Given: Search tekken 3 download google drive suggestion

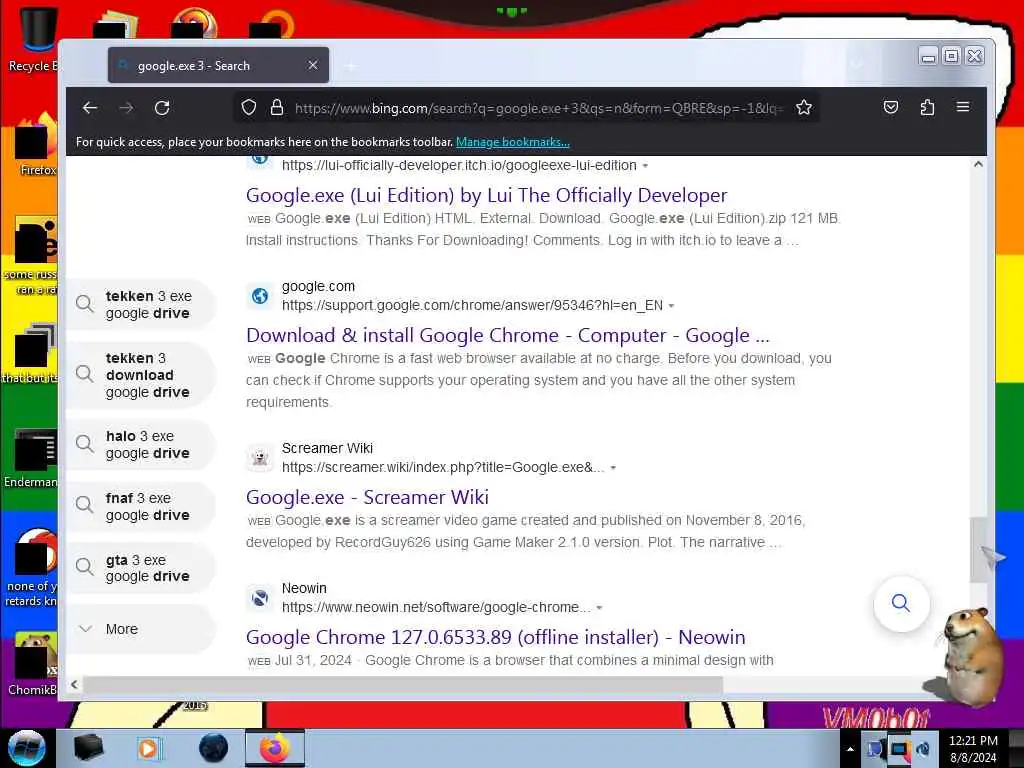Looking at the screenshot, I should pyautogui.click(x=140, y=375).
